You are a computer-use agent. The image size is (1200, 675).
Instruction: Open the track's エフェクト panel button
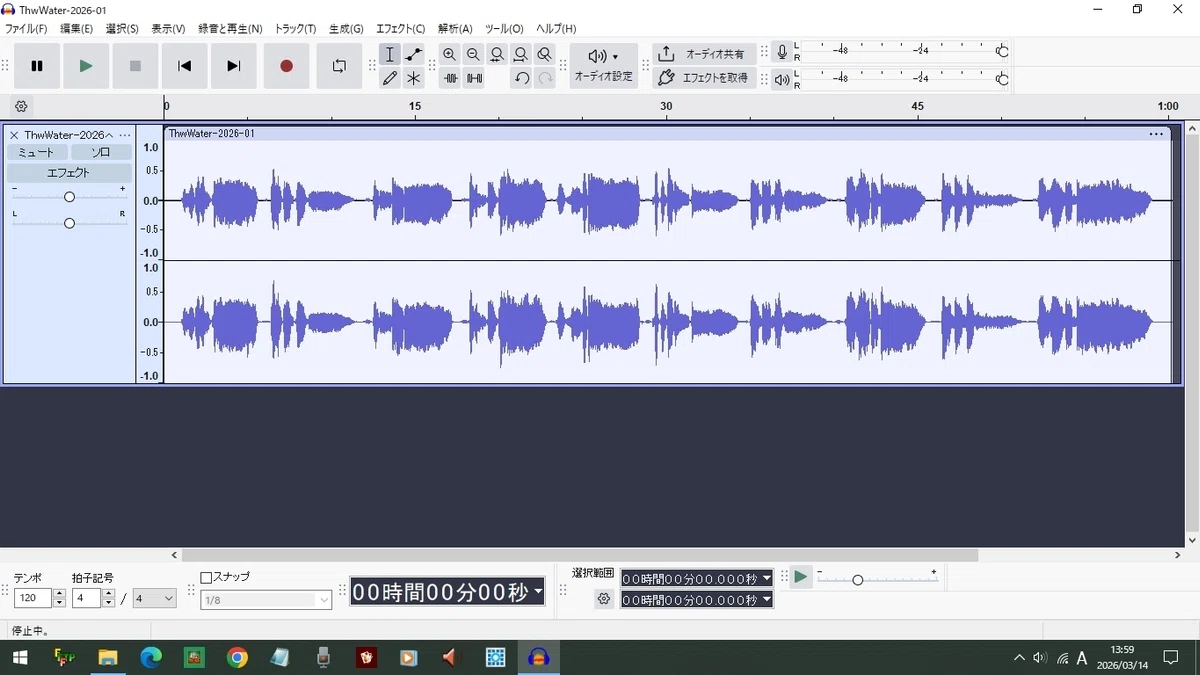pos(69,173)
